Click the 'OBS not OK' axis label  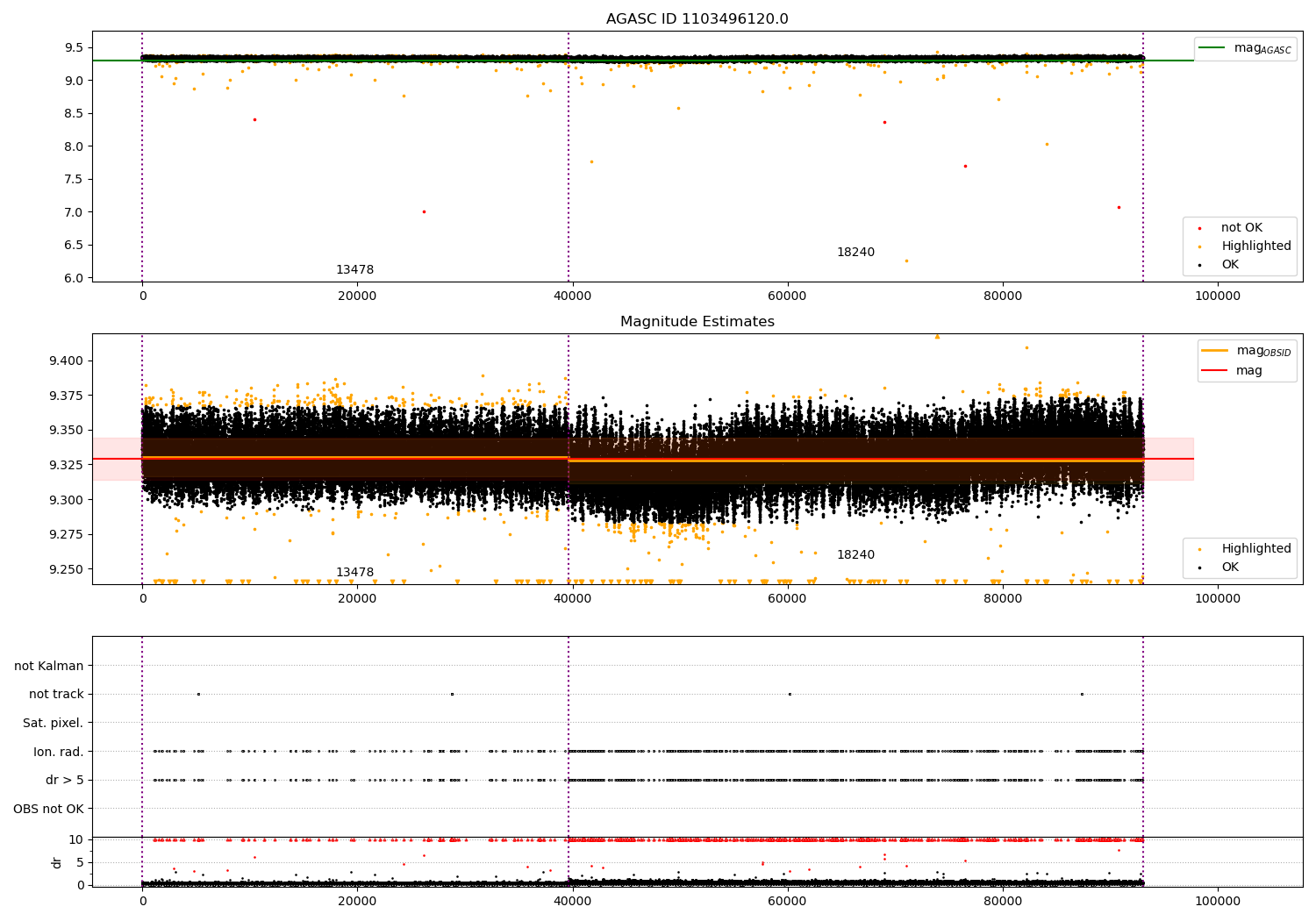point(48,809)
